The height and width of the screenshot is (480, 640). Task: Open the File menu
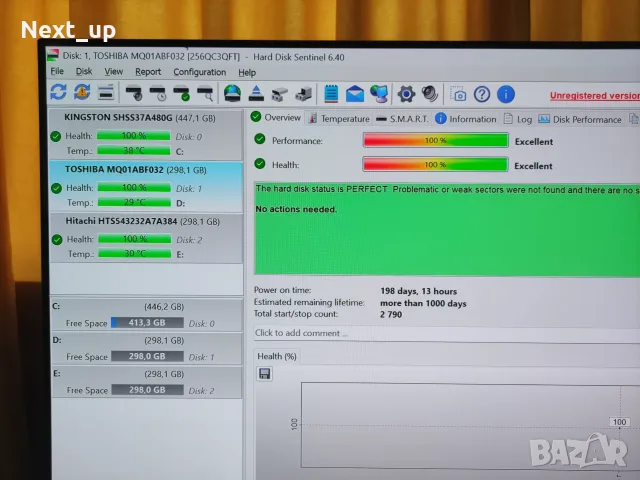[57, 71]
